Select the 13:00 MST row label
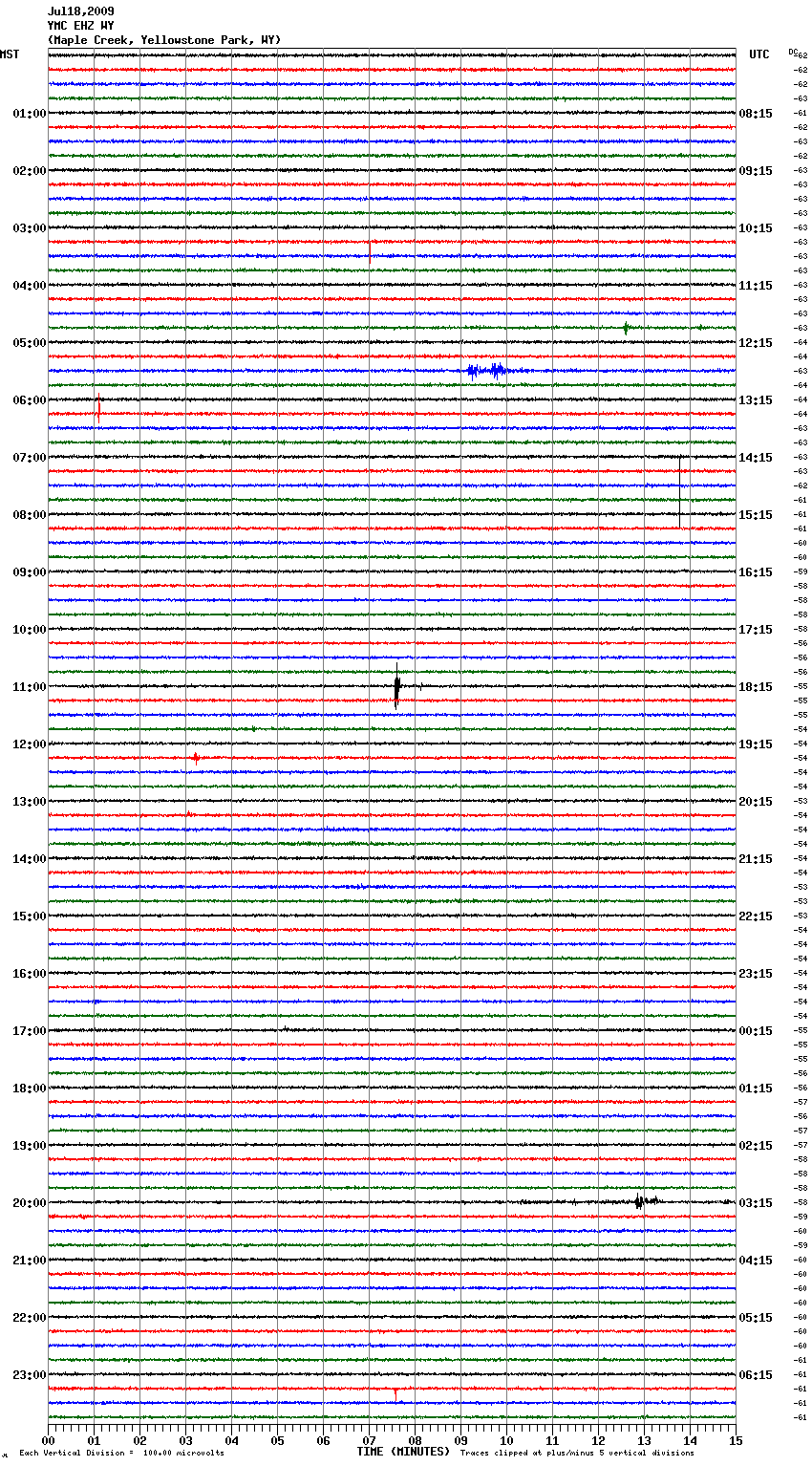 pos(30,802)
